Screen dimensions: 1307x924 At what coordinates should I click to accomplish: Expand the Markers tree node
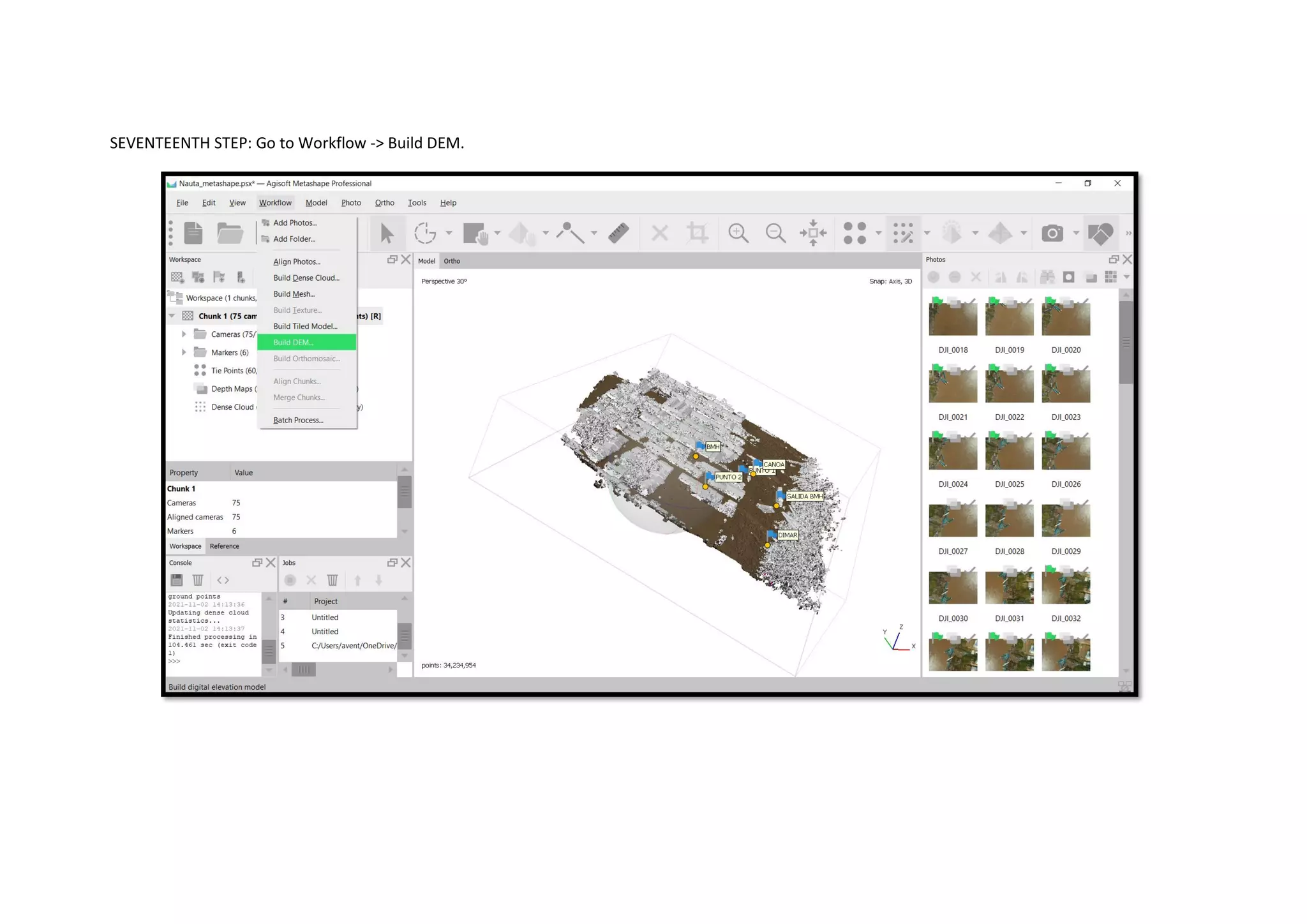pos(184,352)
